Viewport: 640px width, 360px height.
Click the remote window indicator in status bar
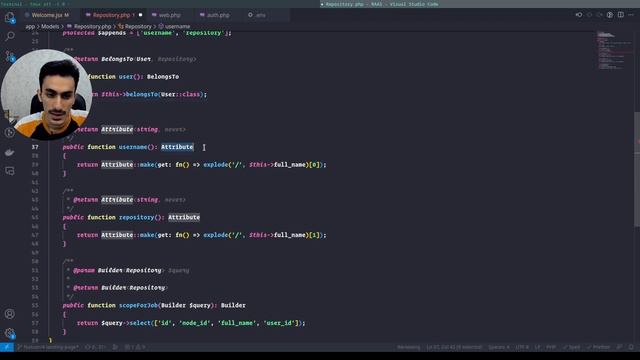point(7,347)
